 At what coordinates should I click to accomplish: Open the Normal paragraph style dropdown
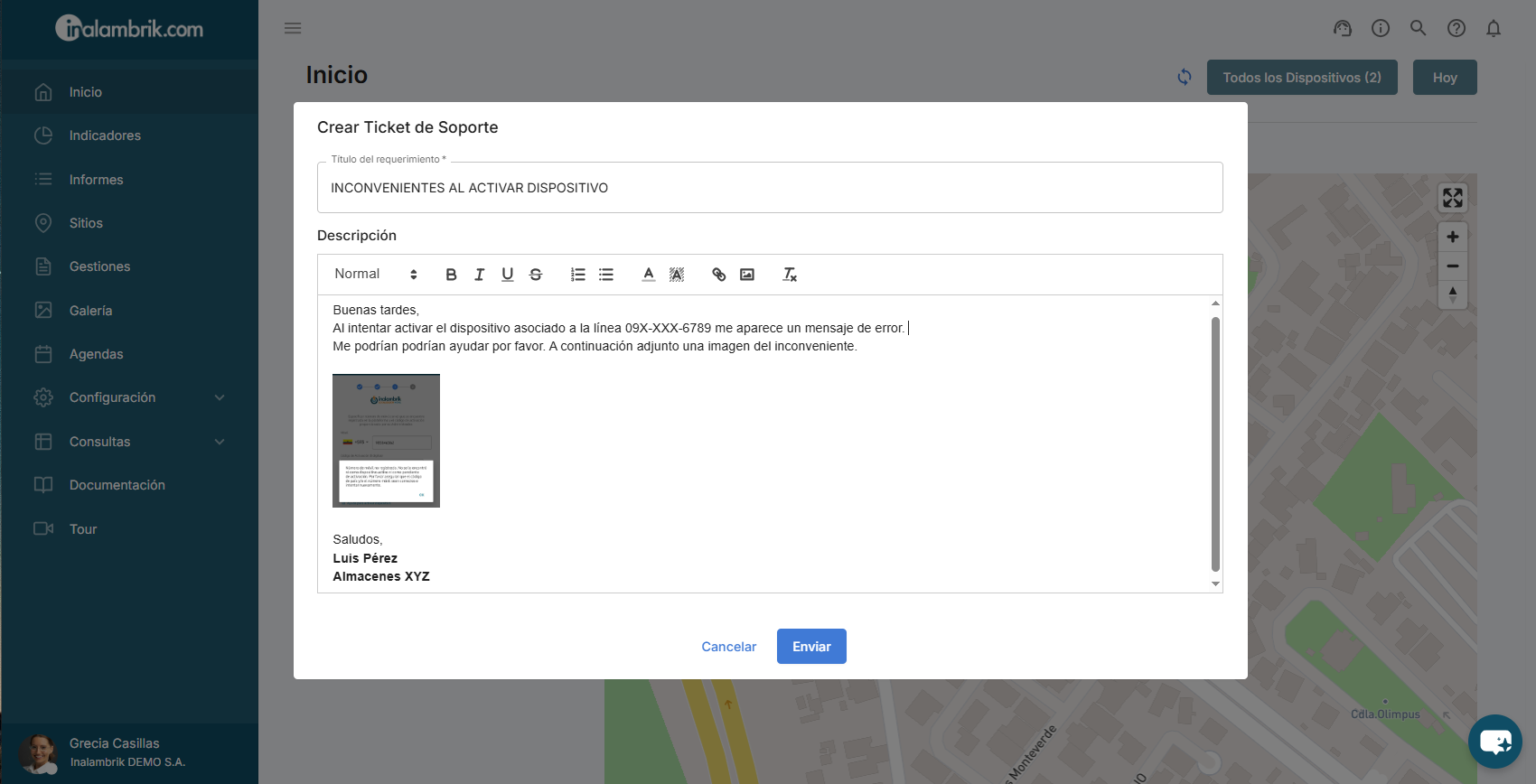point(376,275)
